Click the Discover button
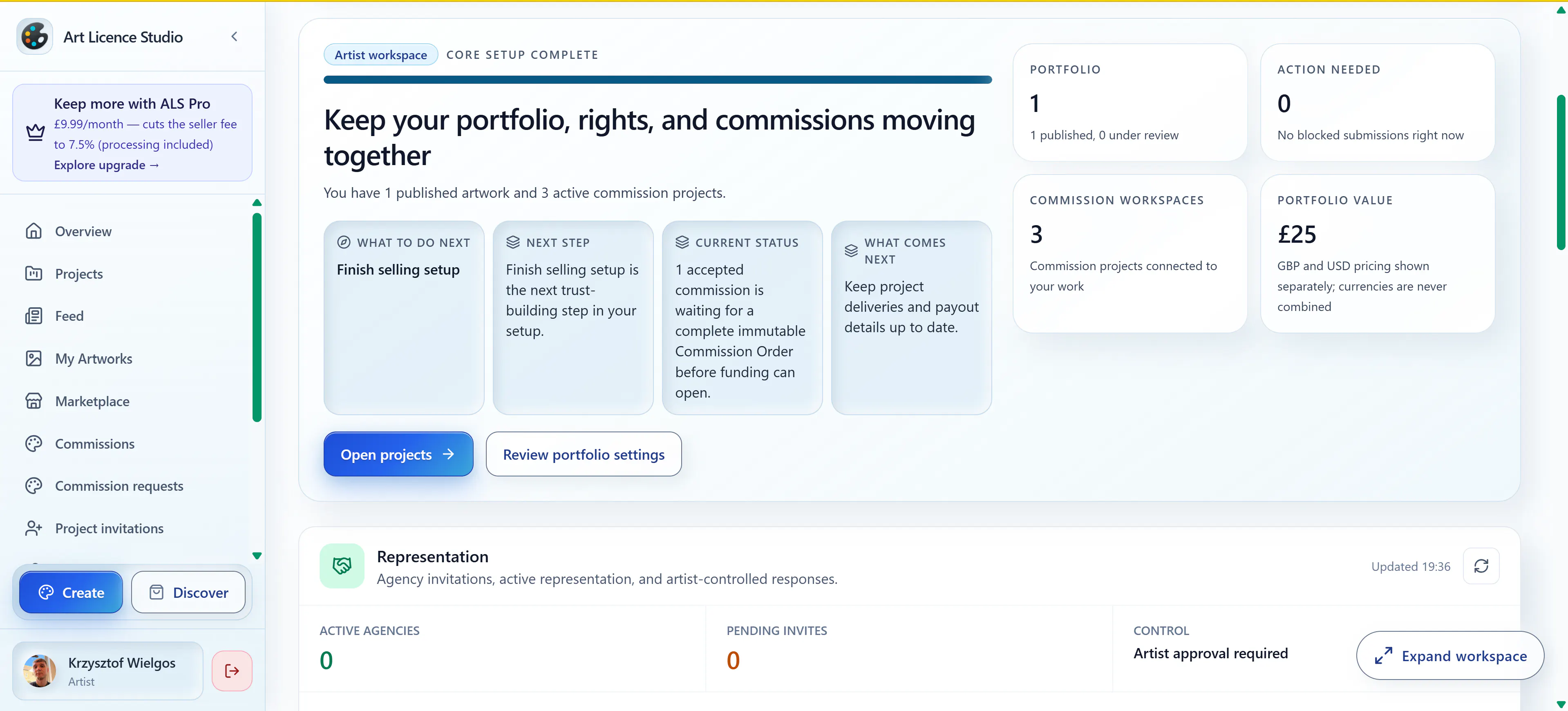Viewport: 1568px width, 711px height. [x=188, y=592]
